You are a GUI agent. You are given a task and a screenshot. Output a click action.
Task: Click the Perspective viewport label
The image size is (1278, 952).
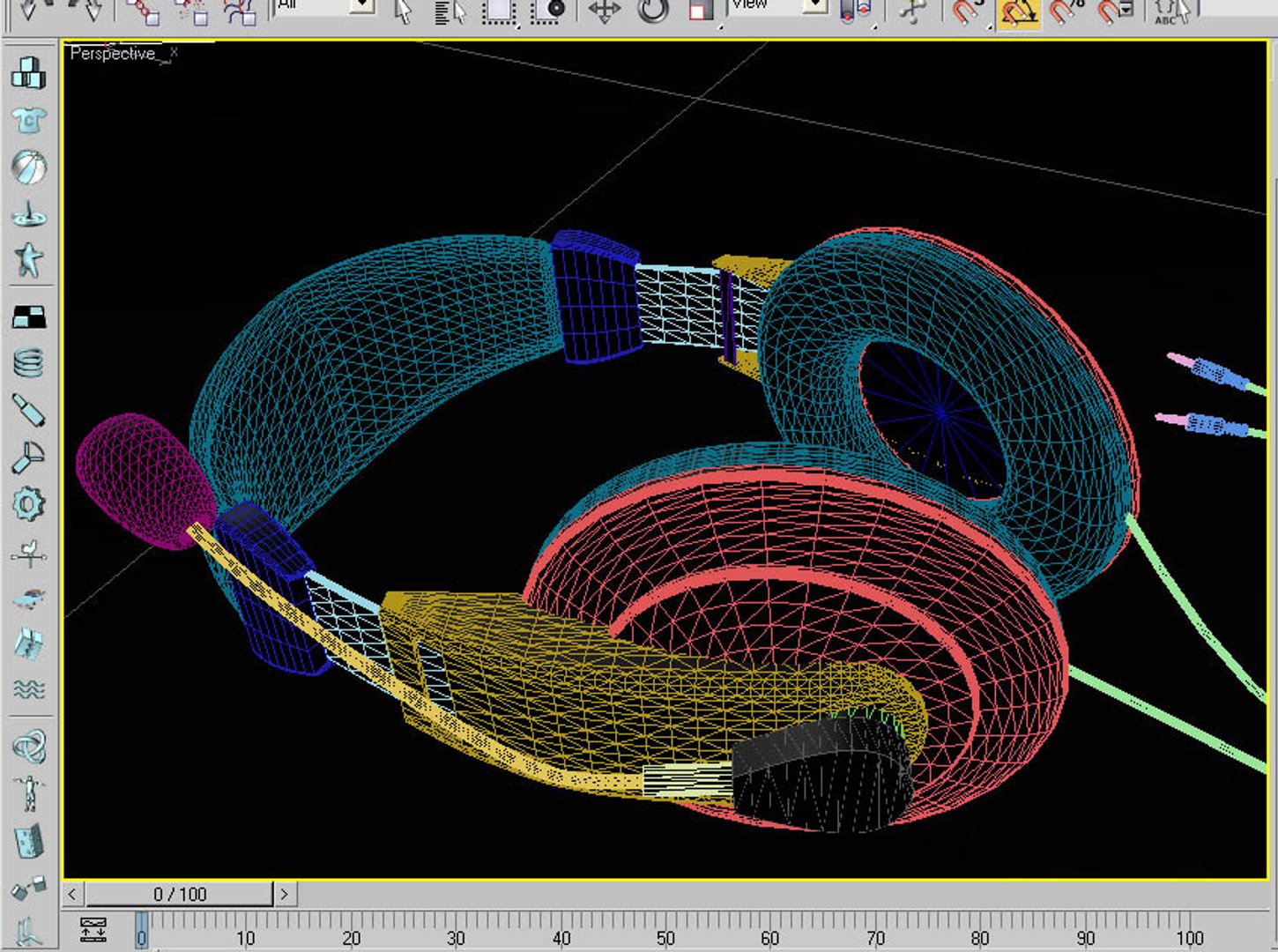pyautogui.click(x=112, y=54)
